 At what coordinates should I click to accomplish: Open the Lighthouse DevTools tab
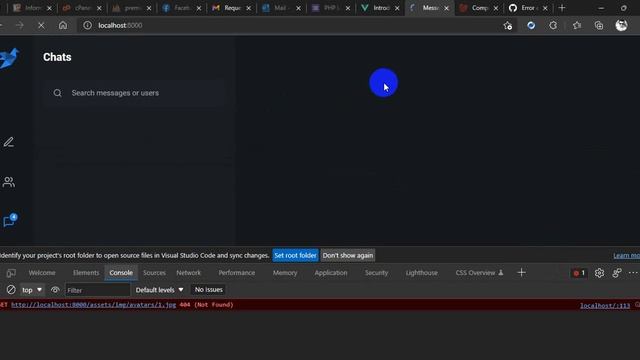point(422,273)
